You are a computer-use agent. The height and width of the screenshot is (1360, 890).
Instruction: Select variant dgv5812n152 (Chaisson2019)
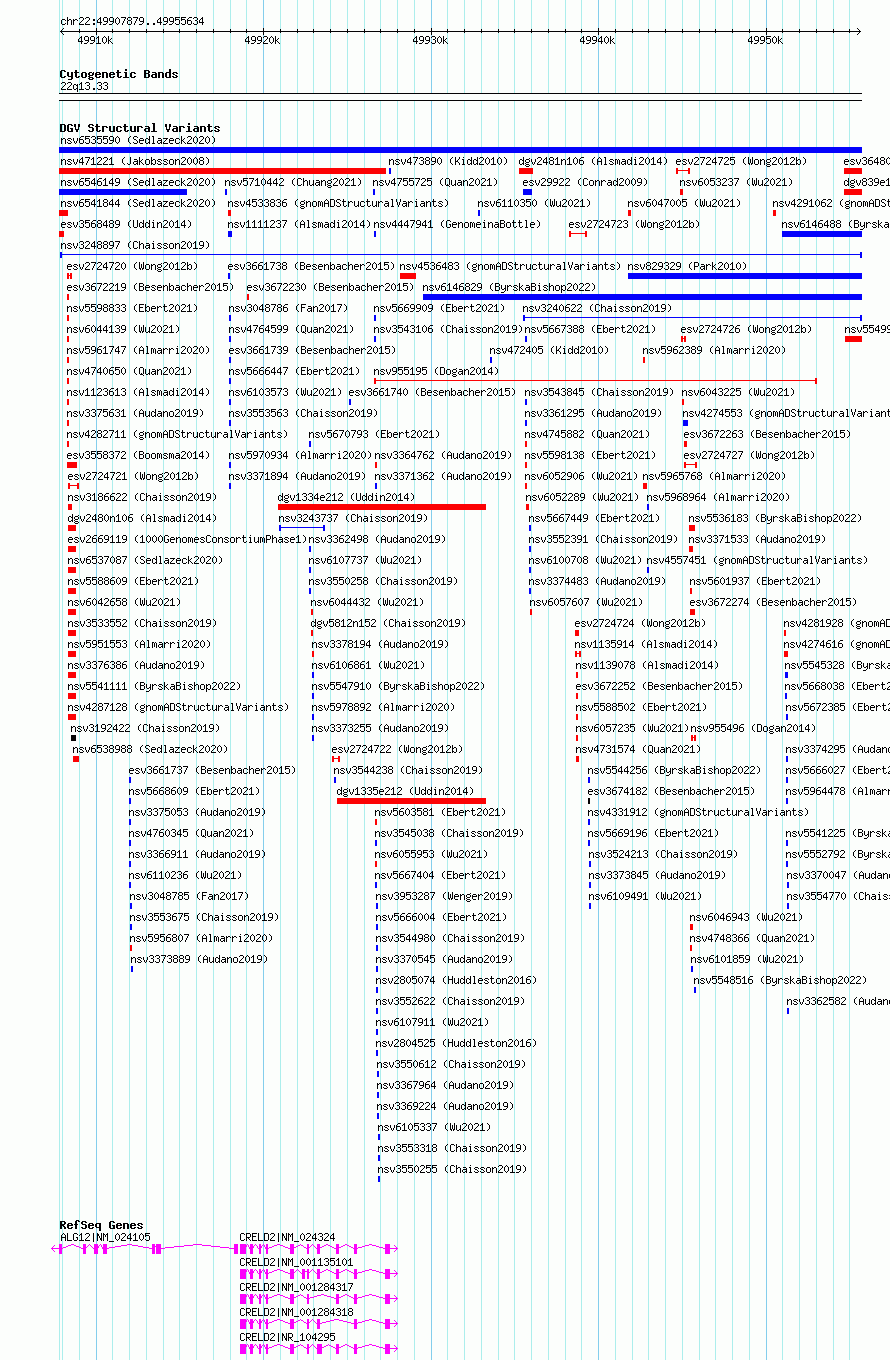(x=388, y=623)
